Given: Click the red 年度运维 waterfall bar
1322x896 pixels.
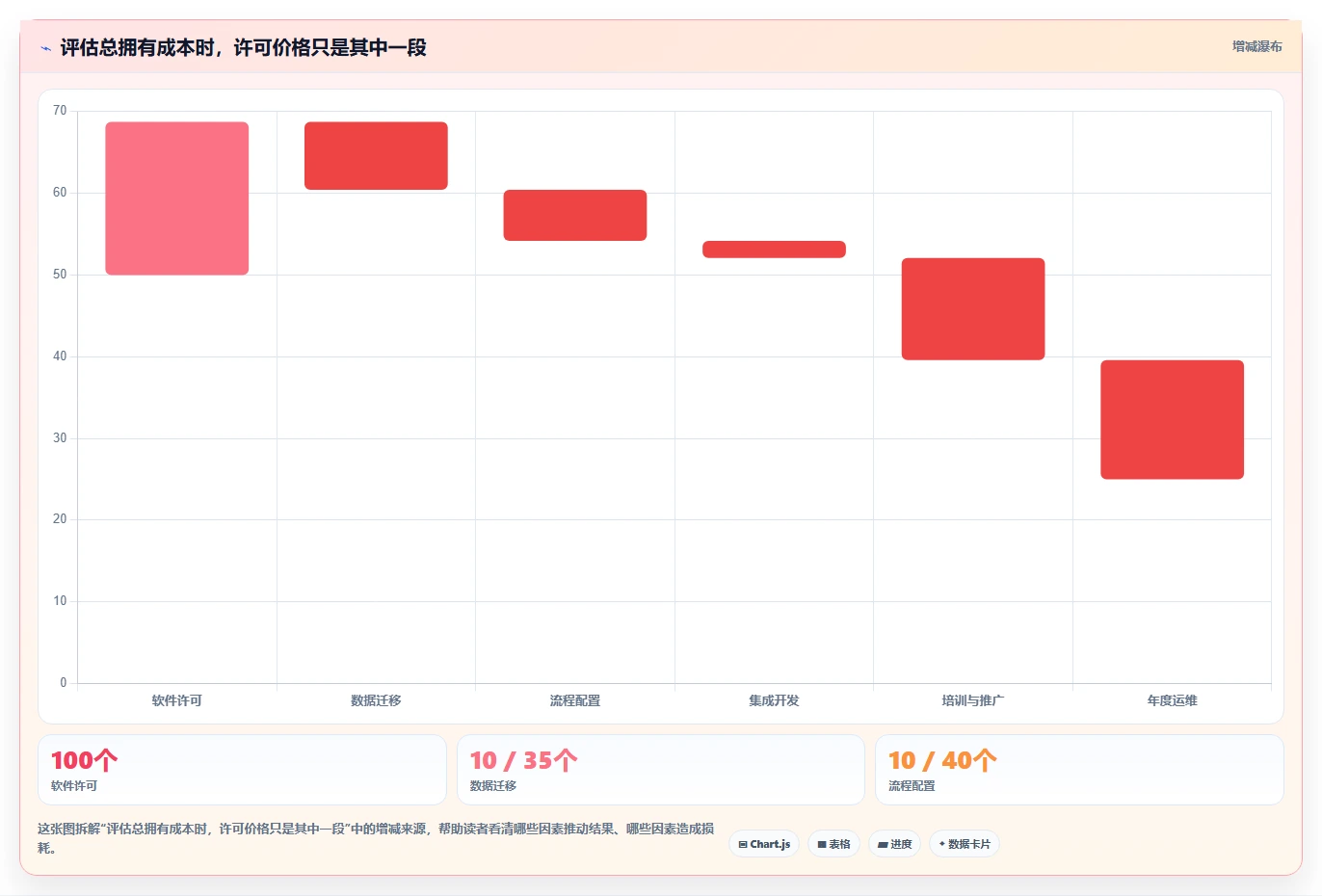Looking at the screenshot, I should (x=1173, y=419).
